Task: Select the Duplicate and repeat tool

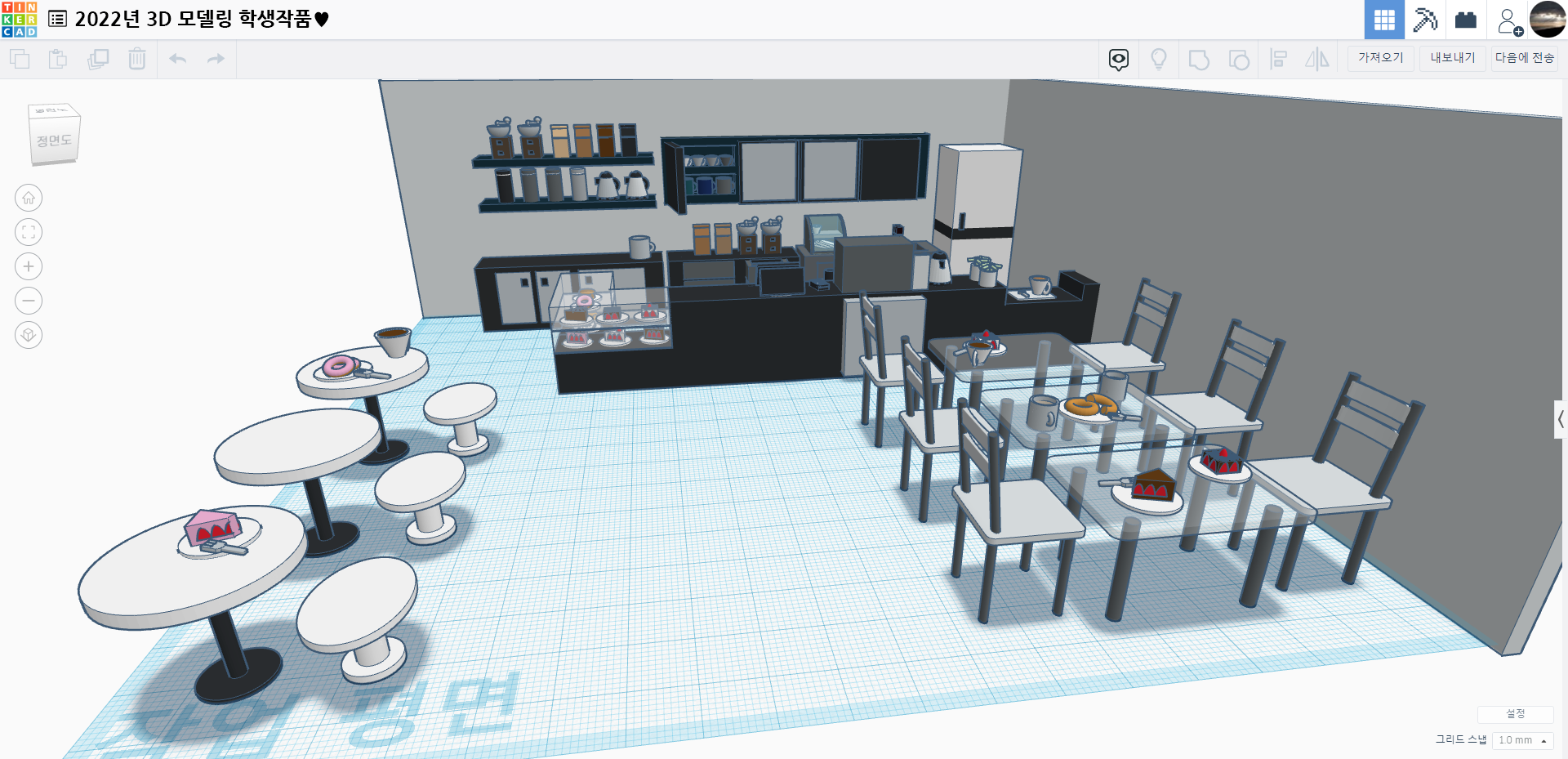Action: (x=98, y=59)
